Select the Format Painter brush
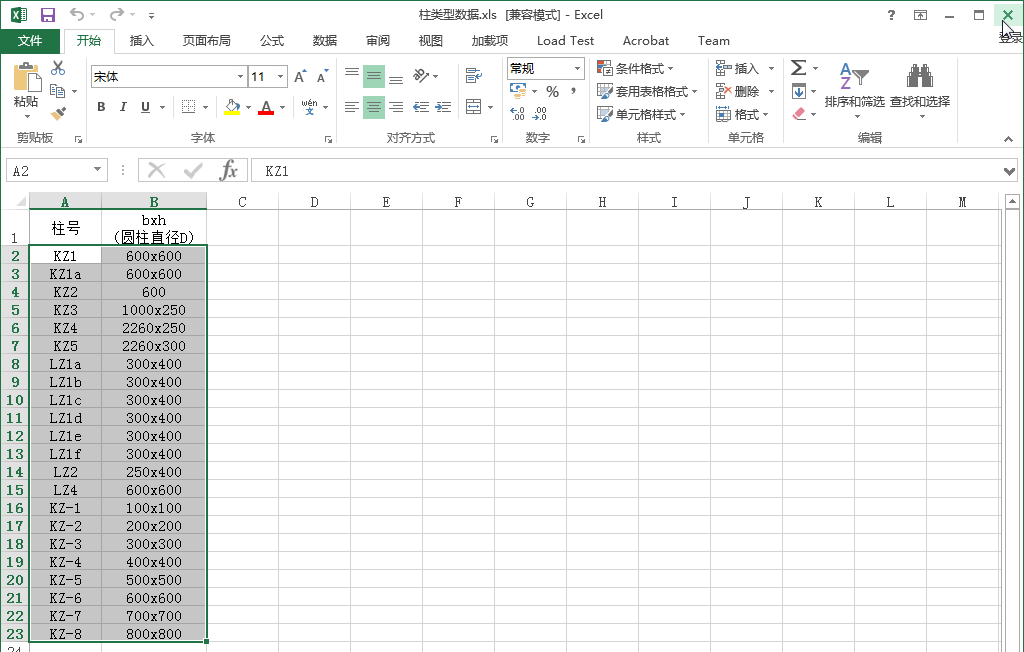Screen dimensions: 1024x652 point(58,114)
